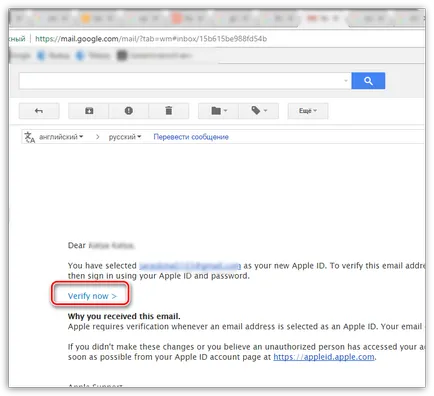Open the Labels tag dropdown
The height and width of the screenshot is (396, 434).
click(259, 111)
